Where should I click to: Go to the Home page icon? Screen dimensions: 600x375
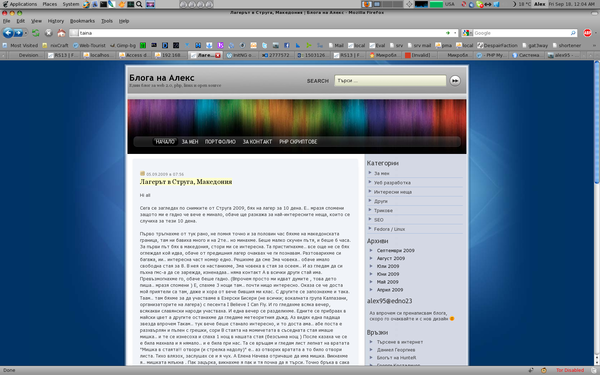tap(61, 33)
